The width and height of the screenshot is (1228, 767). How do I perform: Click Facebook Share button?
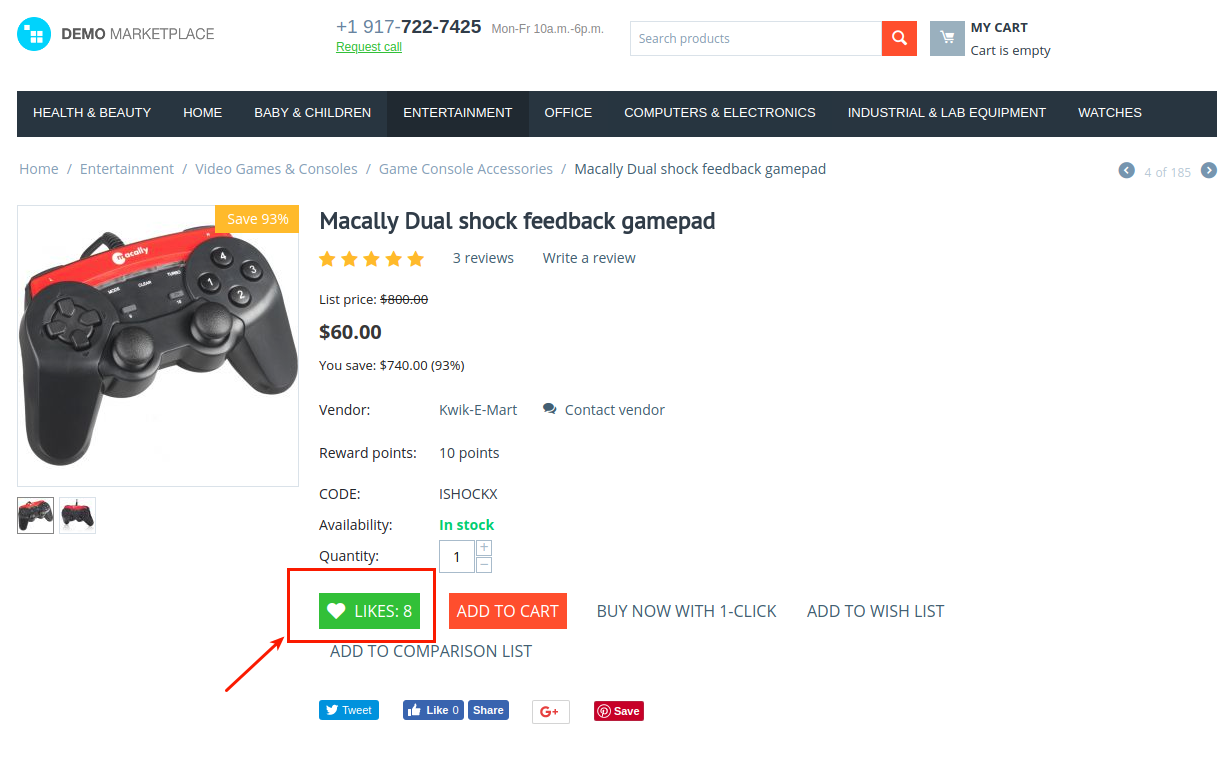(x=488, y=710)
